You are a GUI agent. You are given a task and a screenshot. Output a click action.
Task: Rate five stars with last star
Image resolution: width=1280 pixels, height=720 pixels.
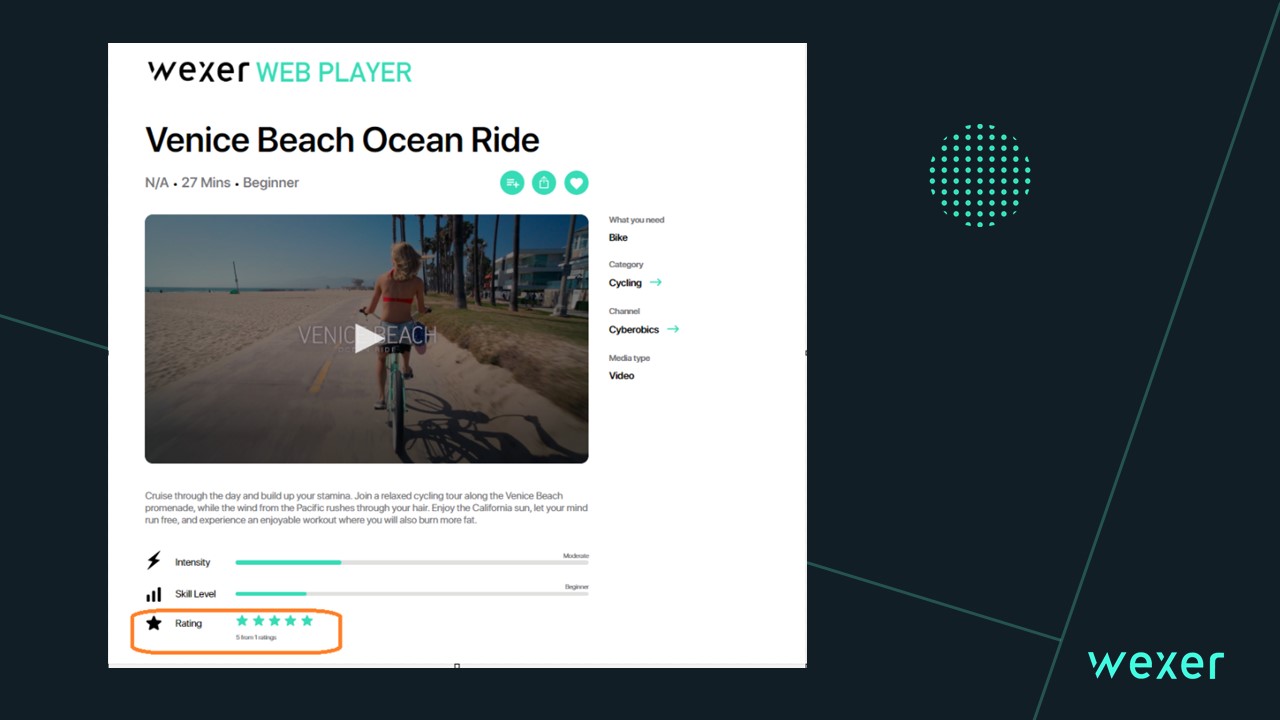coord(307,621)
